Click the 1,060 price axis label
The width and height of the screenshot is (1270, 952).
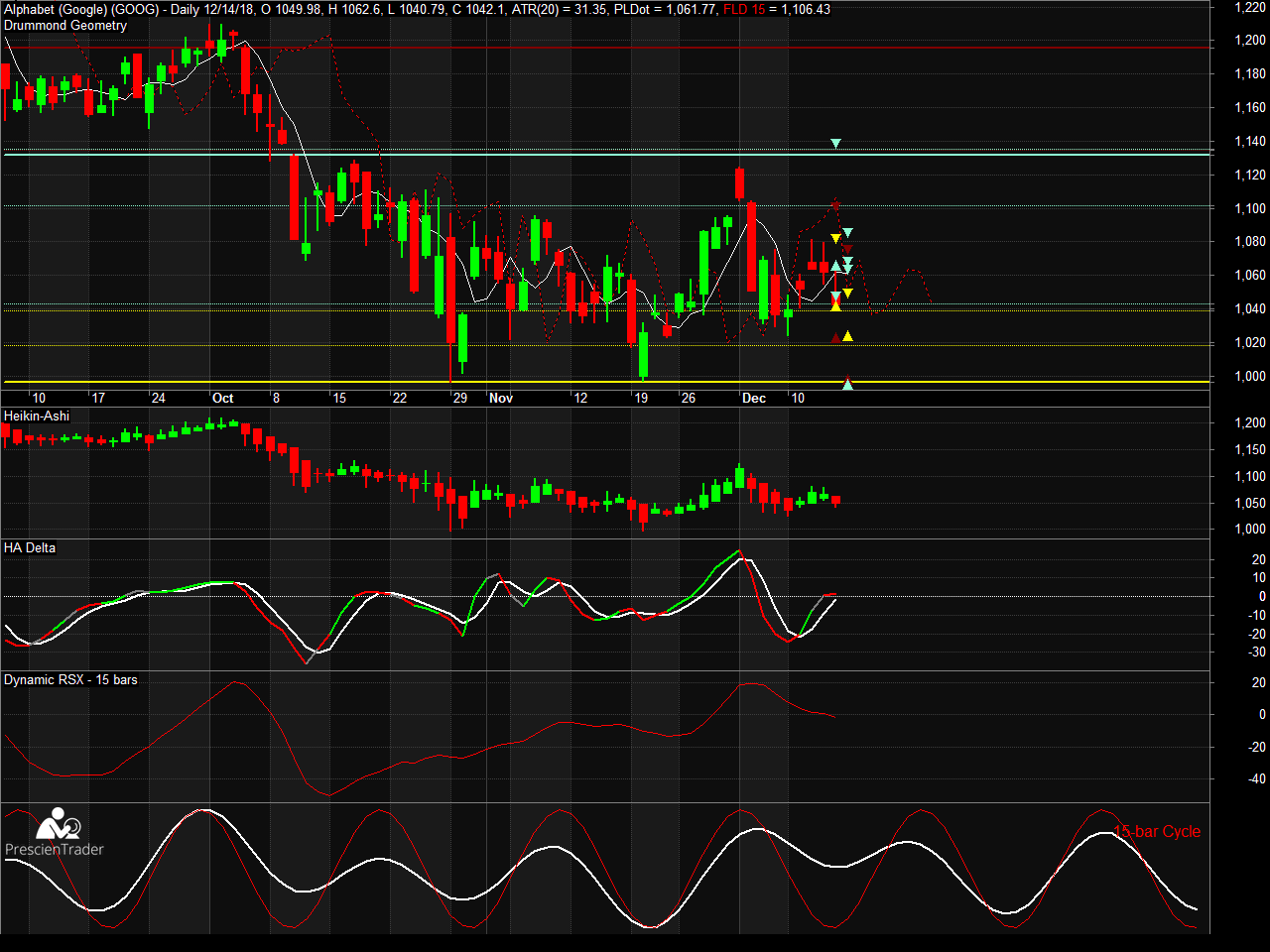click(x=1250, y=275)
